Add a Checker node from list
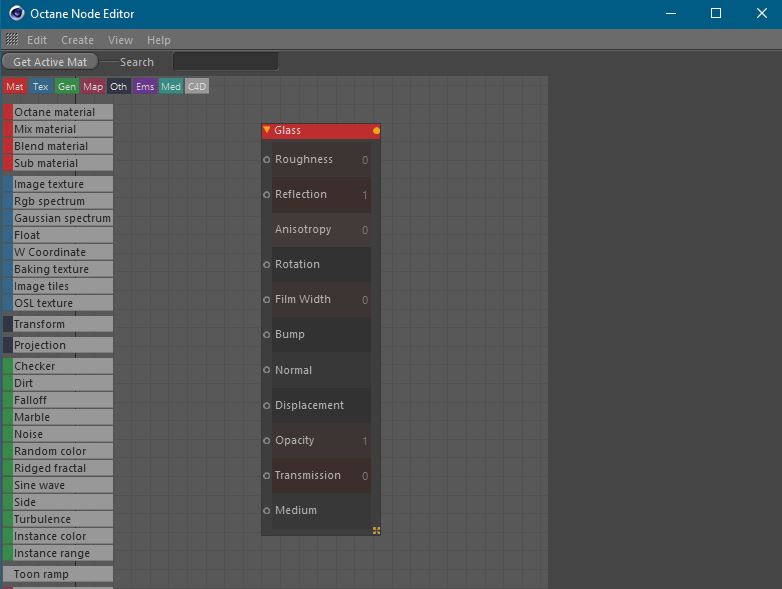Screen dimensions: 782x589 (58, 366)
